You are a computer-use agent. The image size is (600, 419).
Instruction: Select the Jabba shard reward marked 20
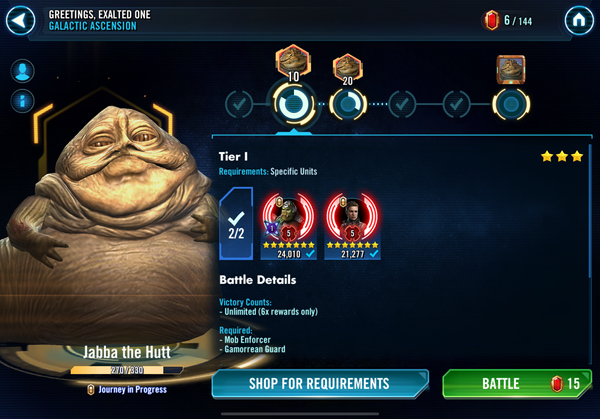click(x=347, y=69)
